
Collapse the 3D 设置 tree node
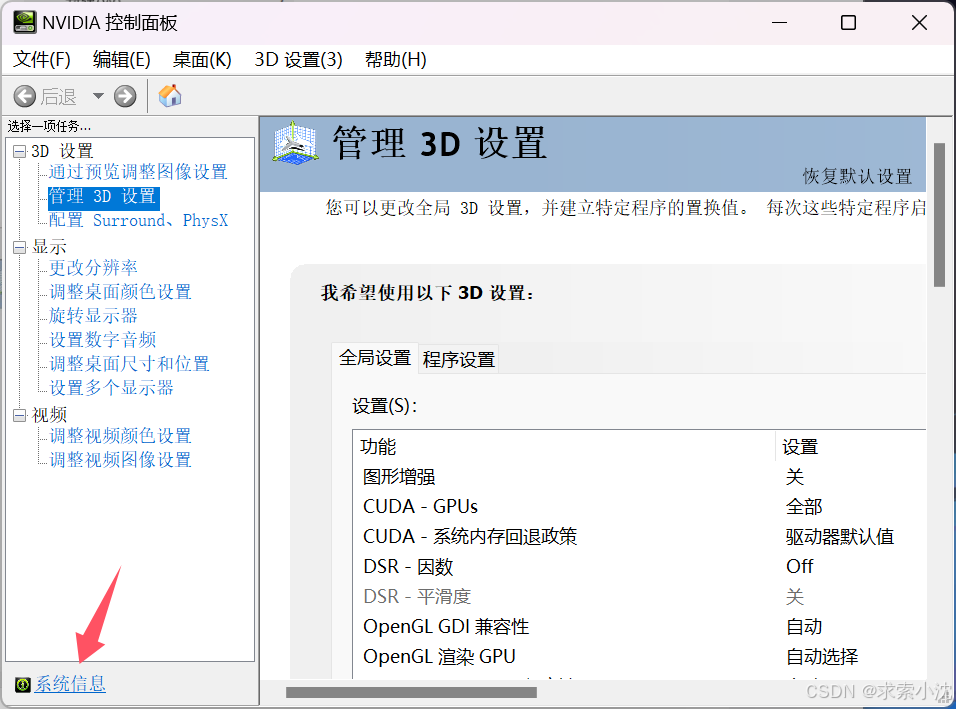[20, 151]
